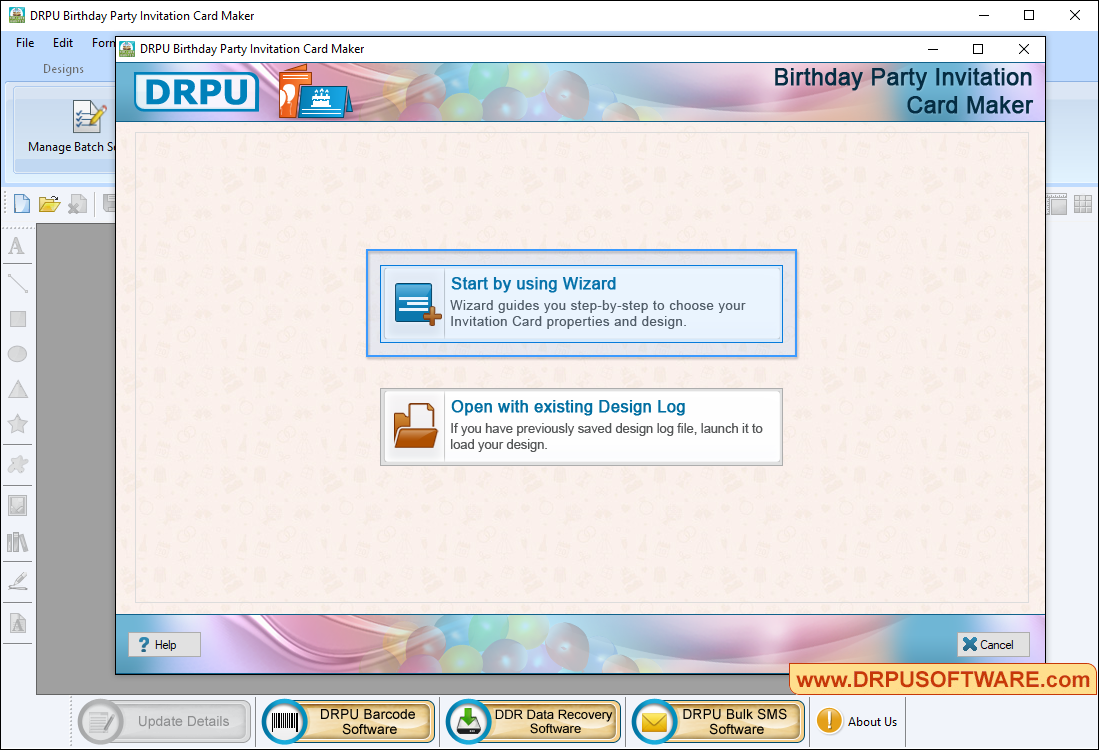Choose Start by using Wizard
This screenshot has height=750, width=1099.
(x=581, y=302)
